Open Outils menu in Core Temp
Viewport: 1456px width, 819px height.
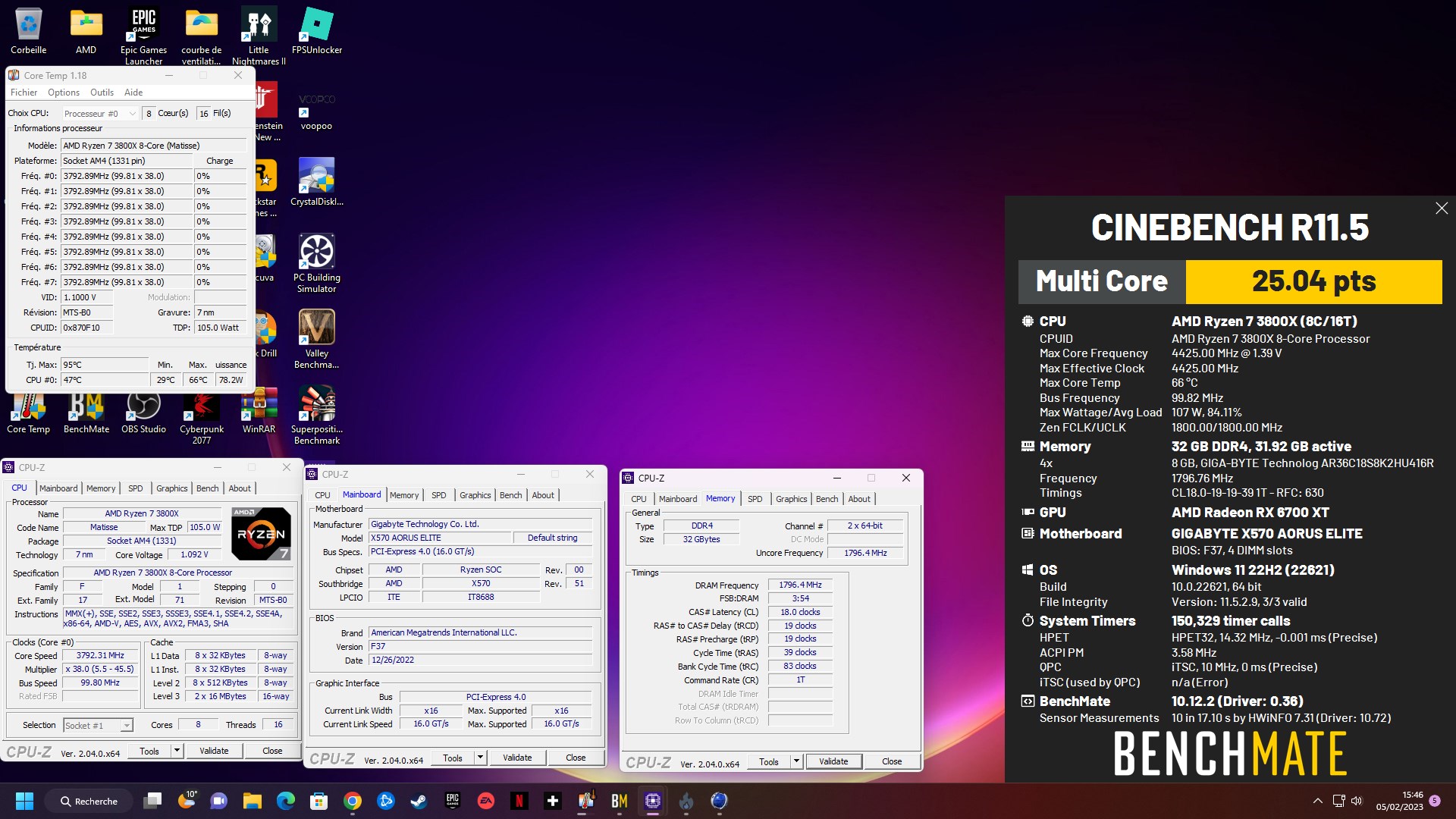pos(102,93)
